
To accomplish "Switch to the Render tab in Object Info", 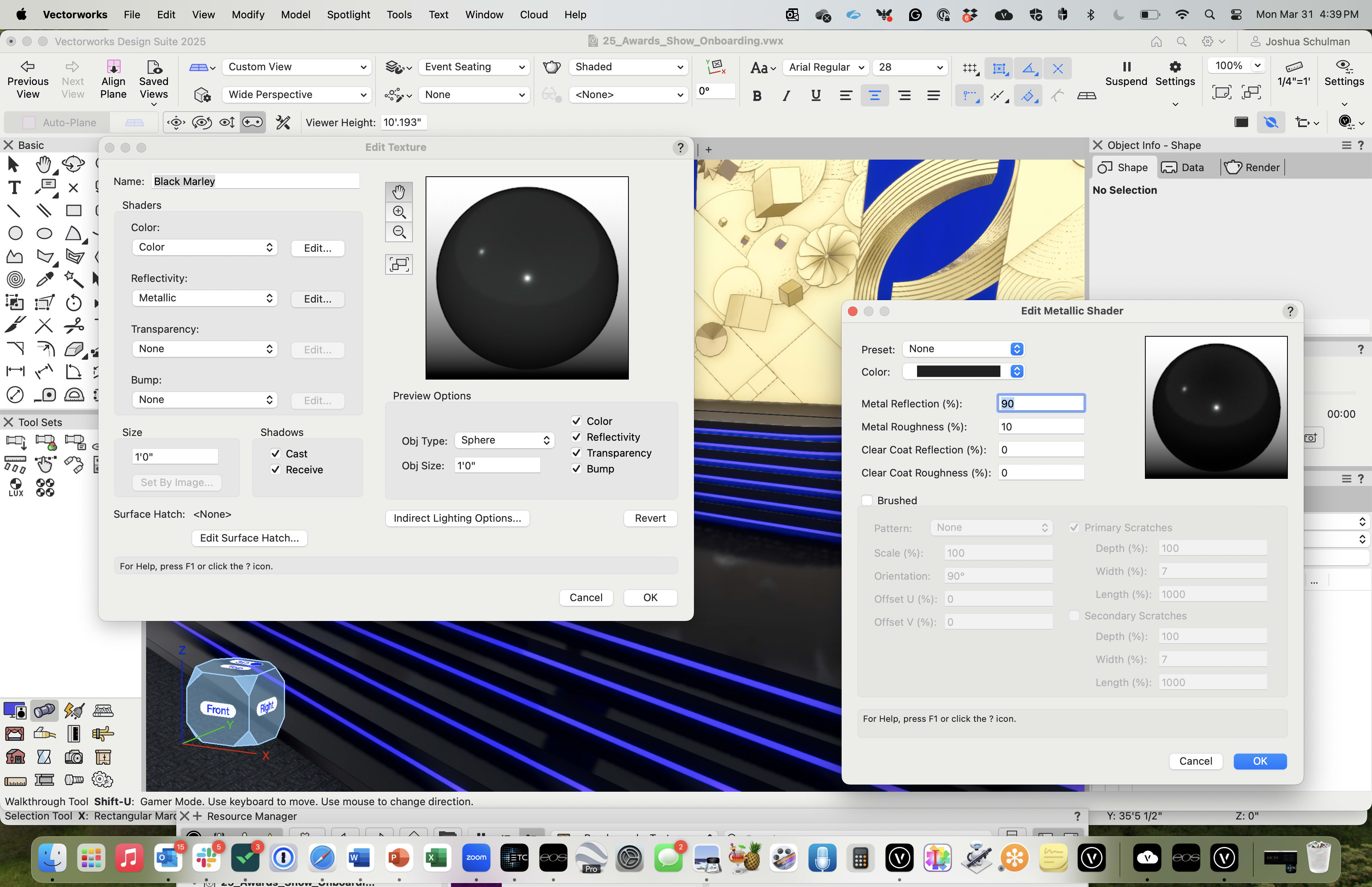I will (x=1252, y=168).
